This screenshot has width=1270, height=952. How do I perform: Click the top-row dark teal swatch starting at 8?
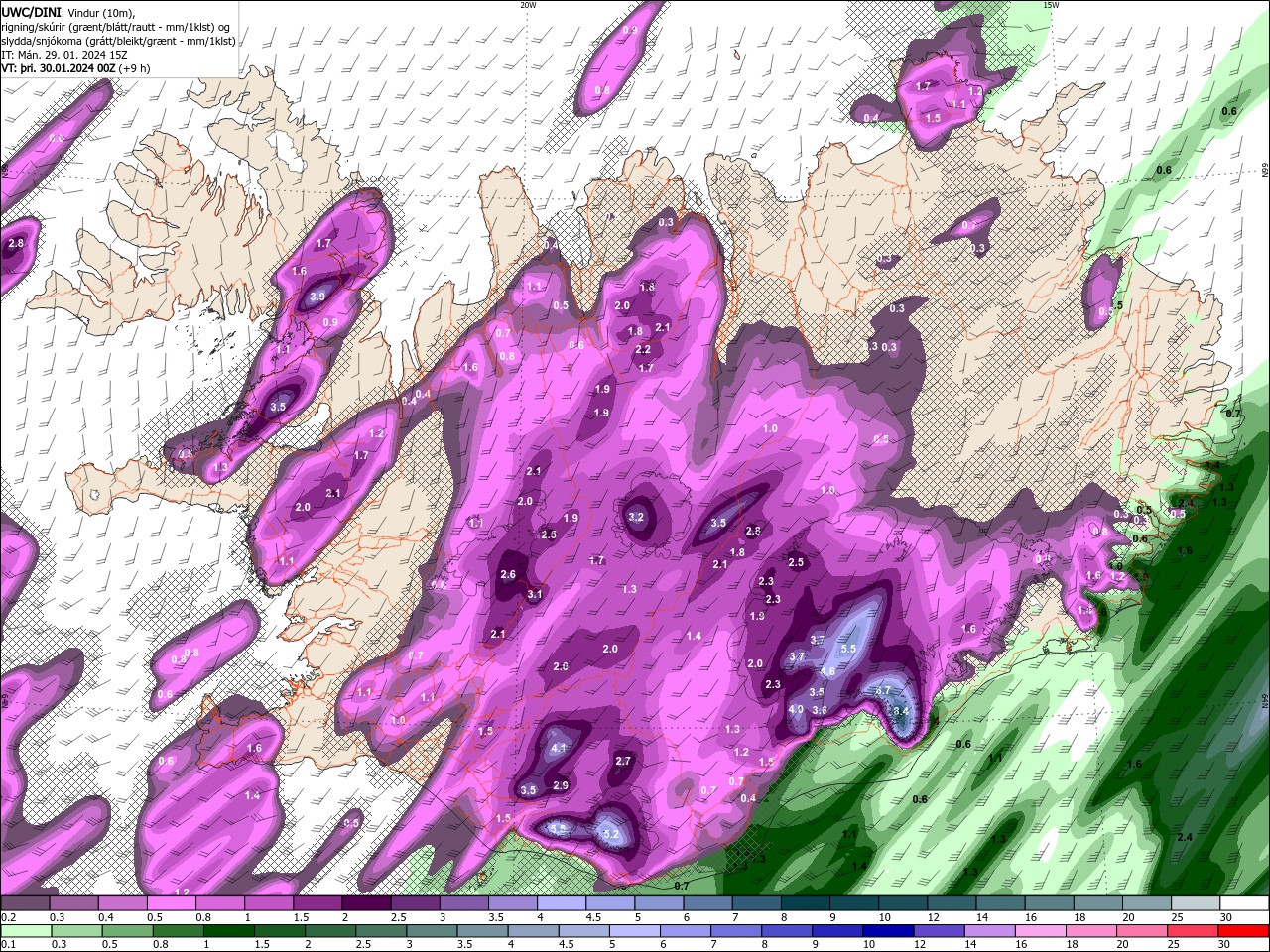[x=806, y=903]
